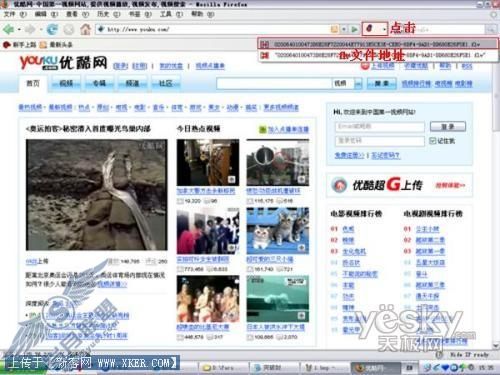
Task: Open the 帮助 menu
Action: tap(202, 14)
